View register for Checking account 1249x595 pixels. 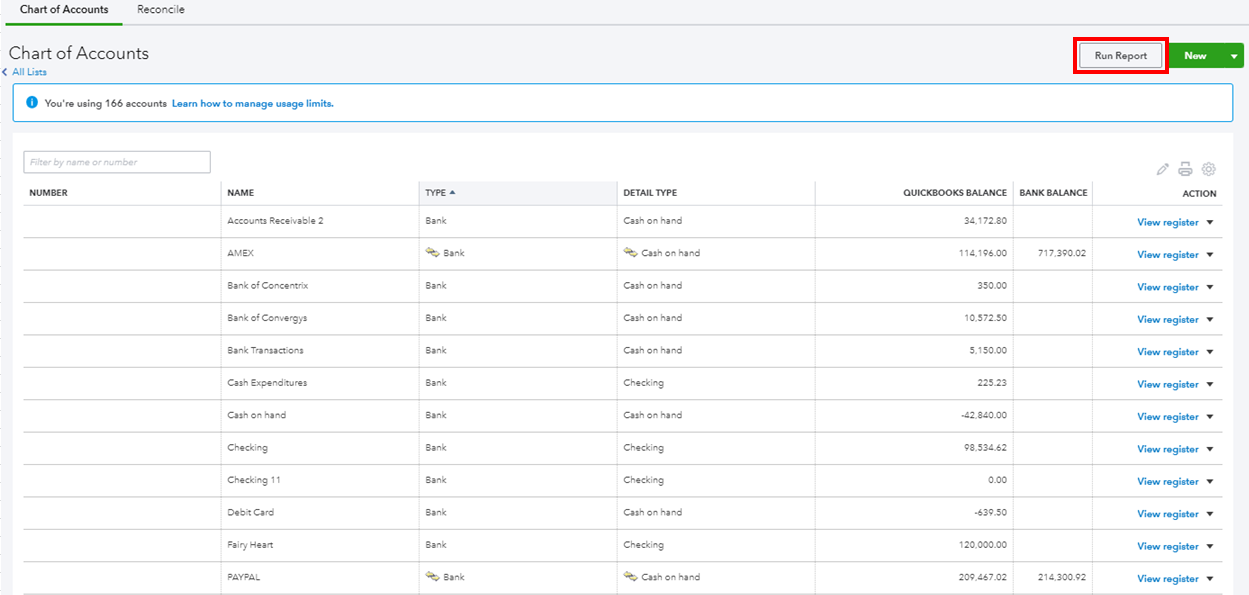(x=1168, y=449)
